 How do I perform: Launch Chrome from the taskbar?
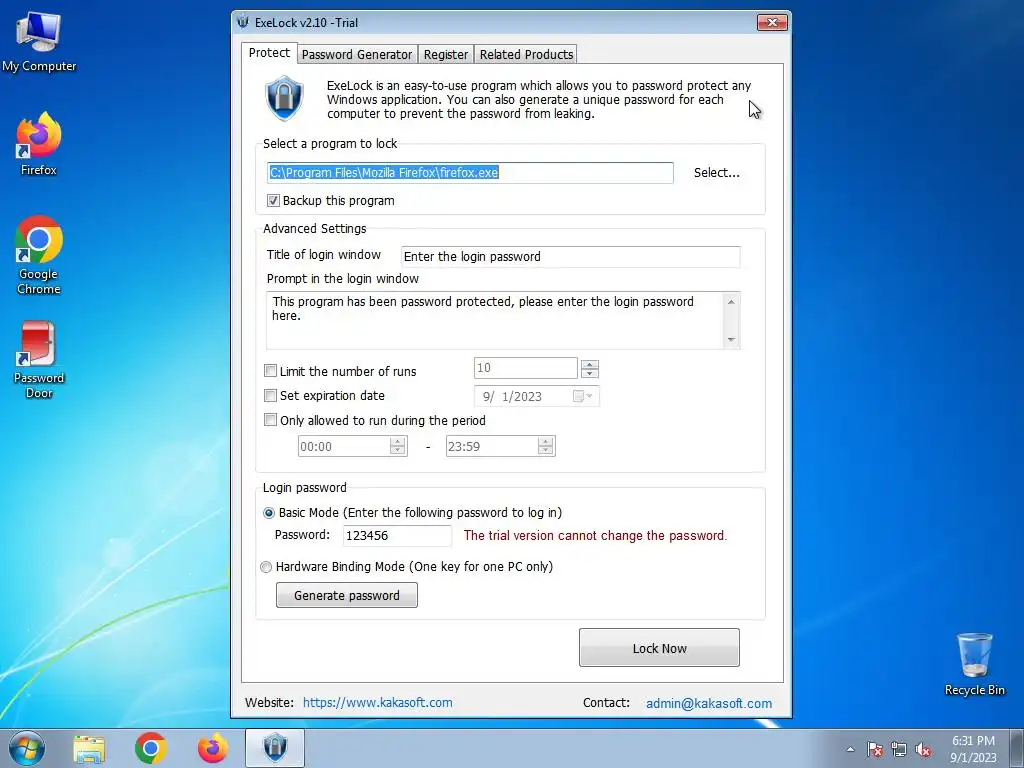[x=151, y=748]
